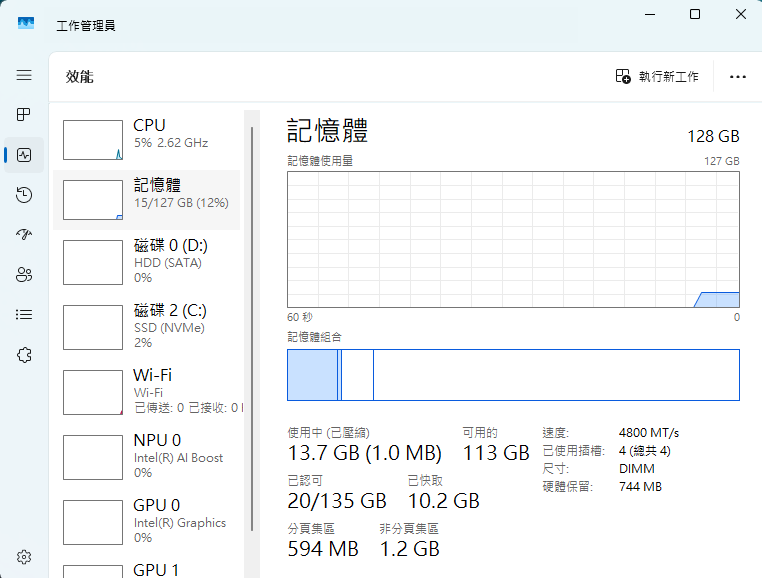Click the NPU 0 mini graph thumbnail
Screen dimensions: 762x578
click(x=93, y=457)
